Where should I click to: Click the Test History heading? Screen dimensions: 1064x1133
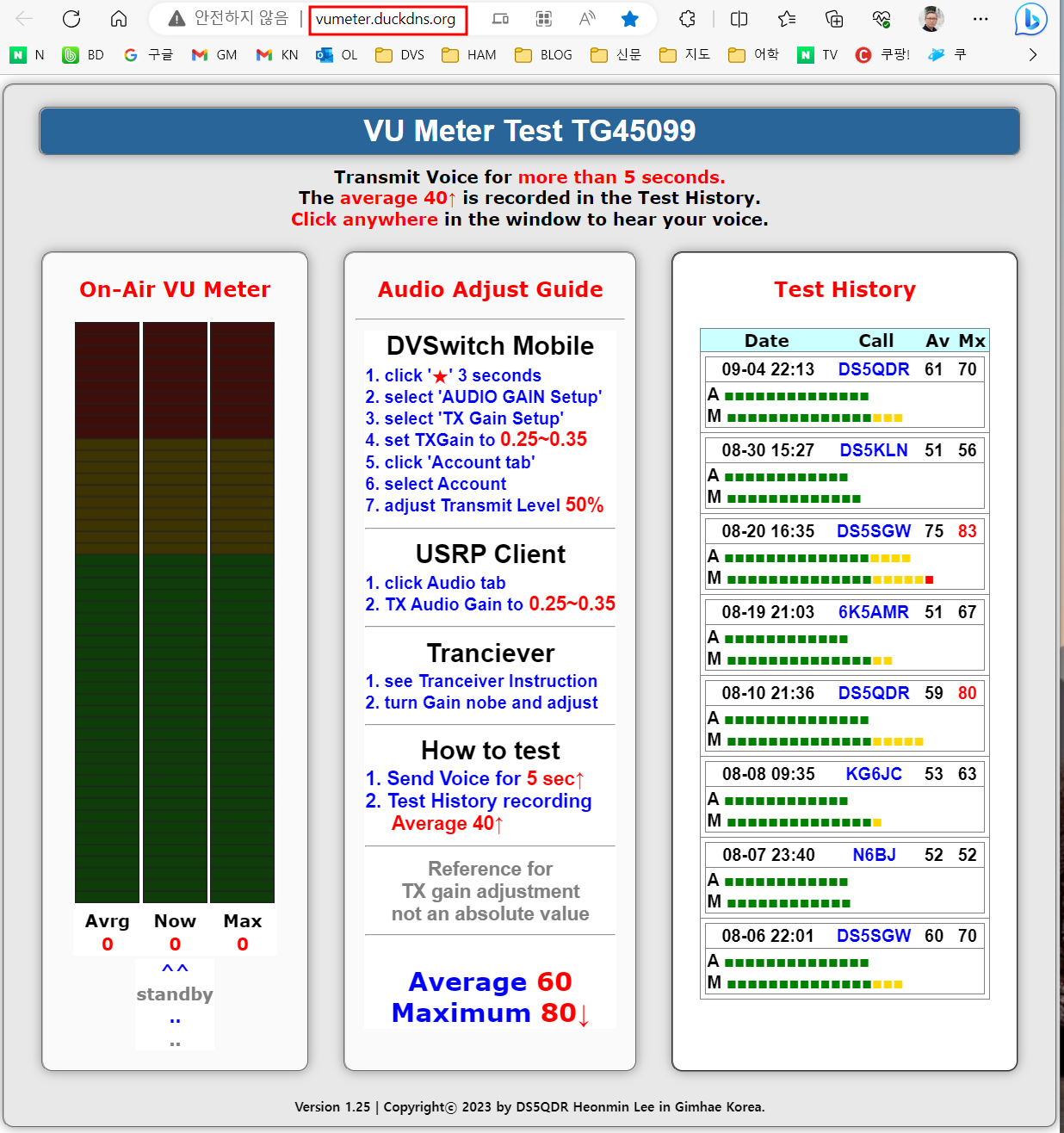click(844, 289)
